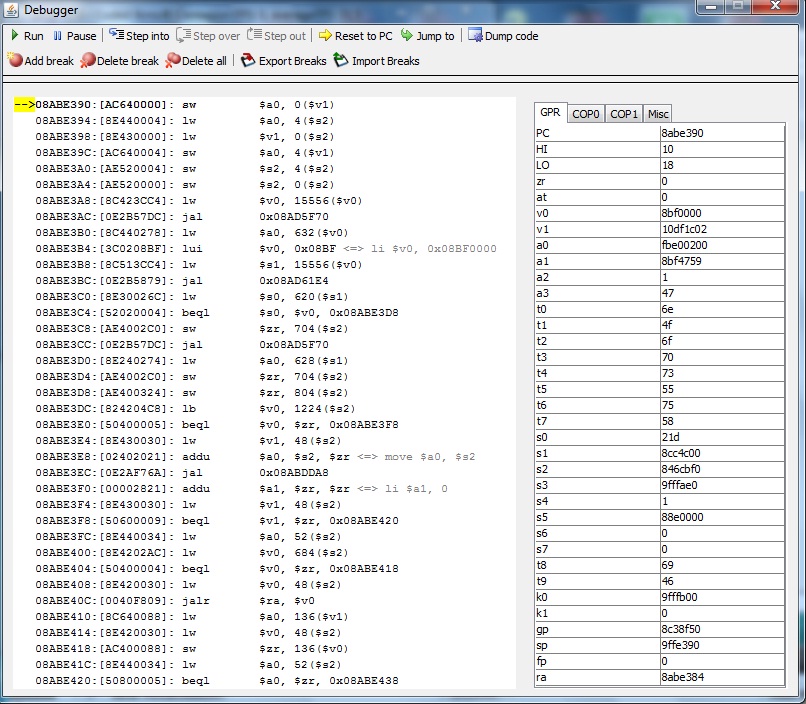Pause execution with the Pause button
The image size is (806, 704).
click(x=74, y=36)
